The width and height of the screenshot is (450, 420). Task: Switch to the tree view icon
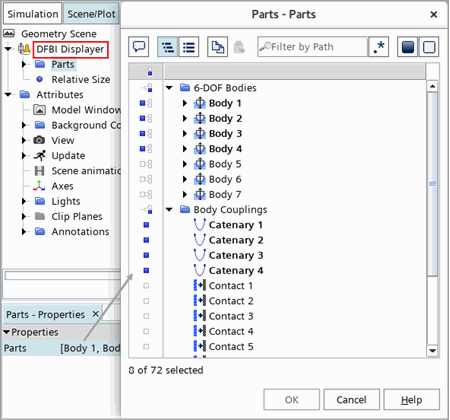(x=168, y=47)
